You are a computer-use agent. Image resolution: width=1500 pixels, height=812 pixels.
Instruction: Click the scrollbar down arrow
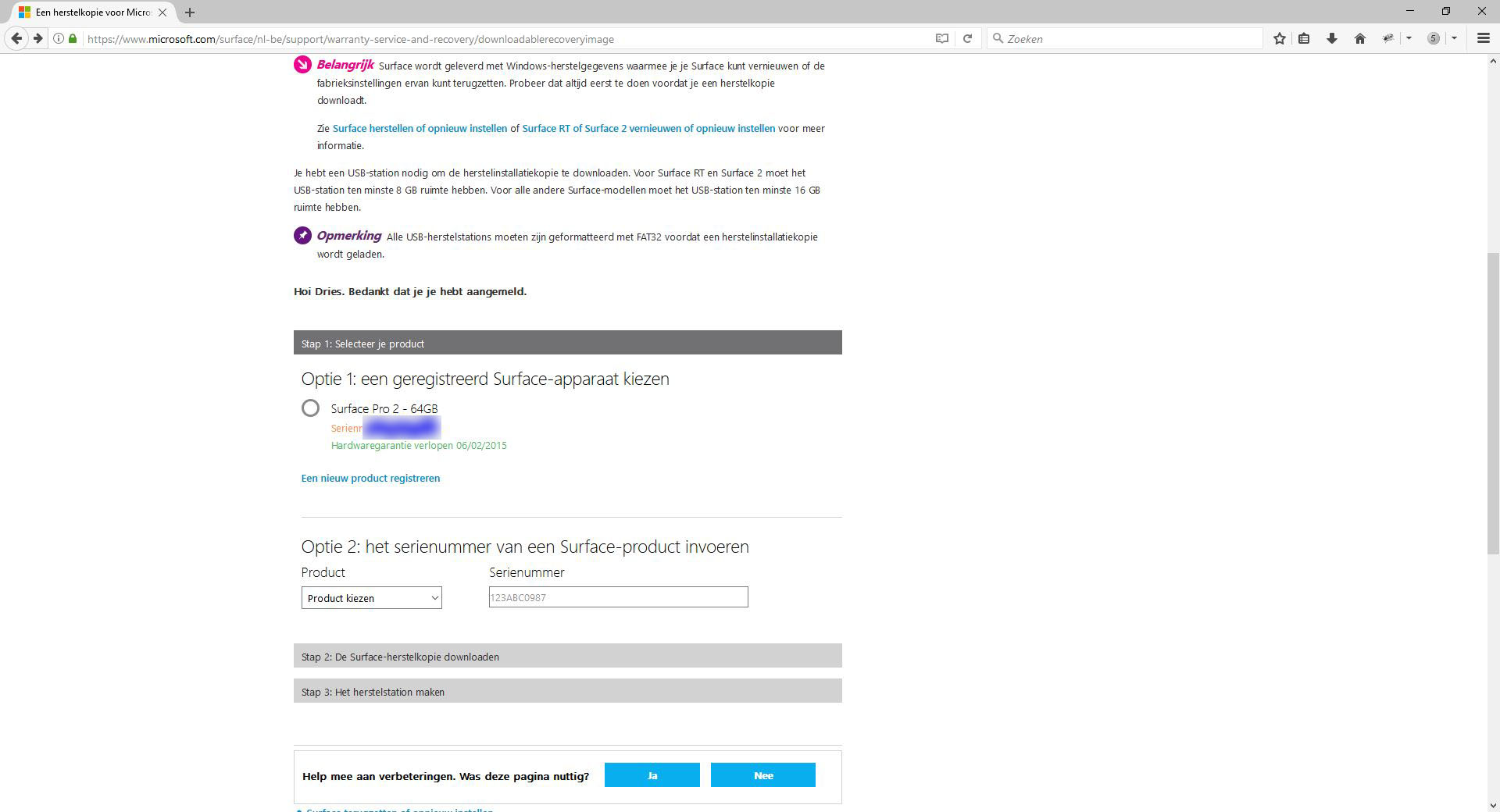[x=1493, y=805]
